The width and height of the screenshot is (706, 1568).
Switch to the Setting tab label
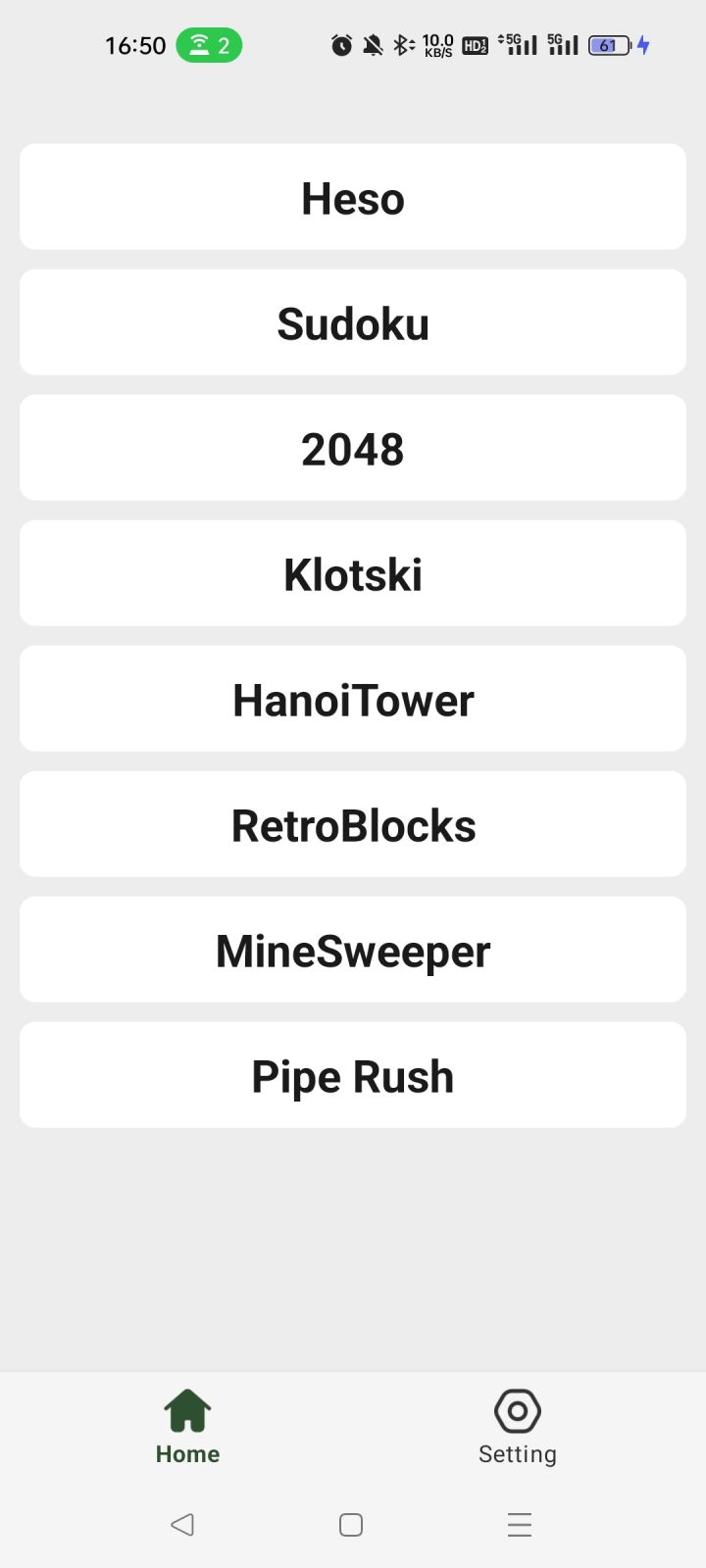coord(518,1454)
